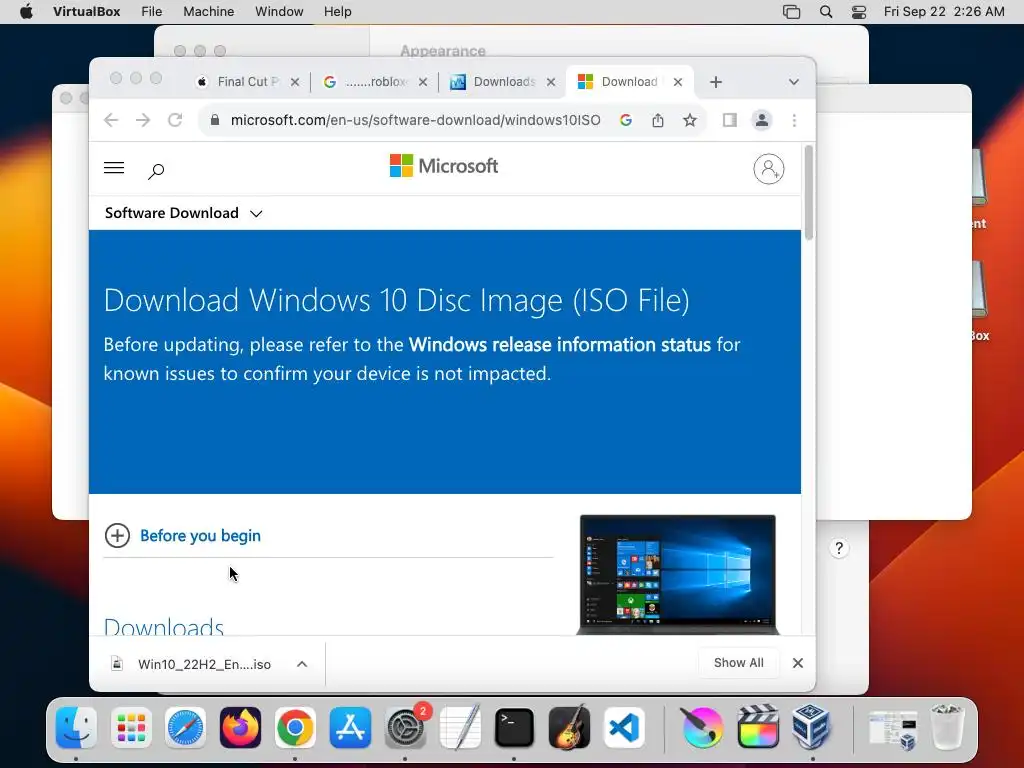Click the Google icon in address bar
The width and height of the screenshot is (1024, 768).
pos(626,120)
